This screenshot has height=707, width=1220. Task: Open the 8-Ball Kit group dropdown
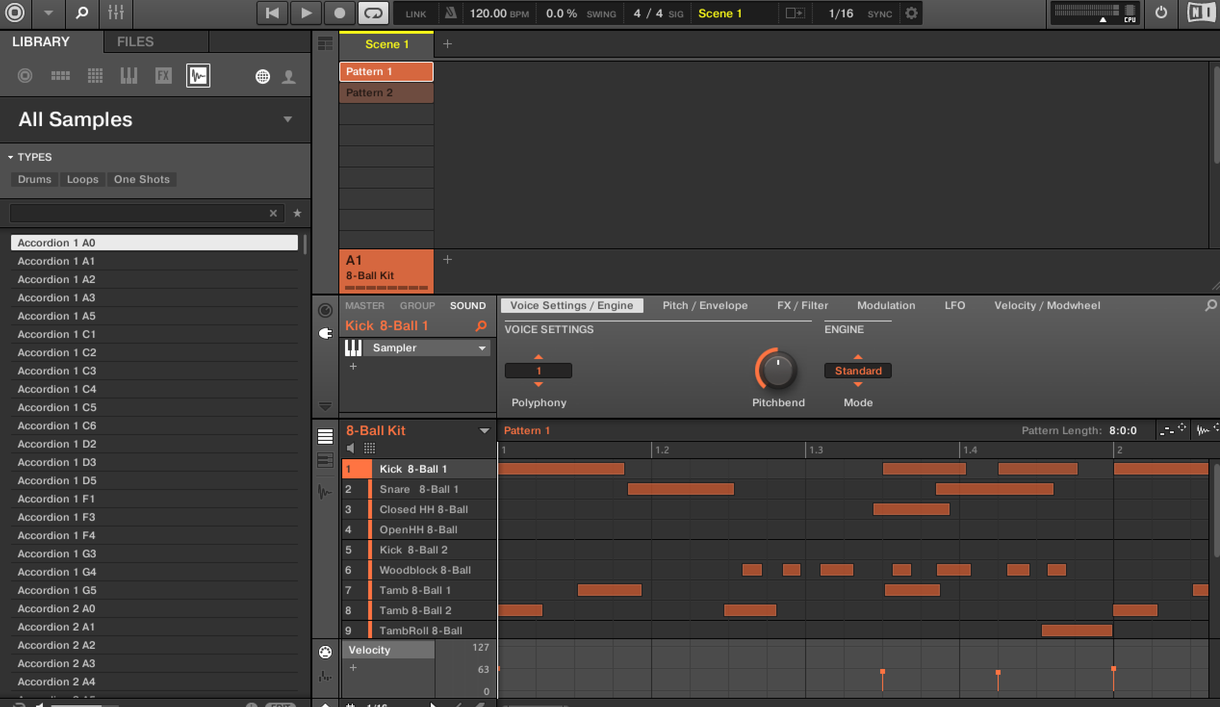click(485, 431)
